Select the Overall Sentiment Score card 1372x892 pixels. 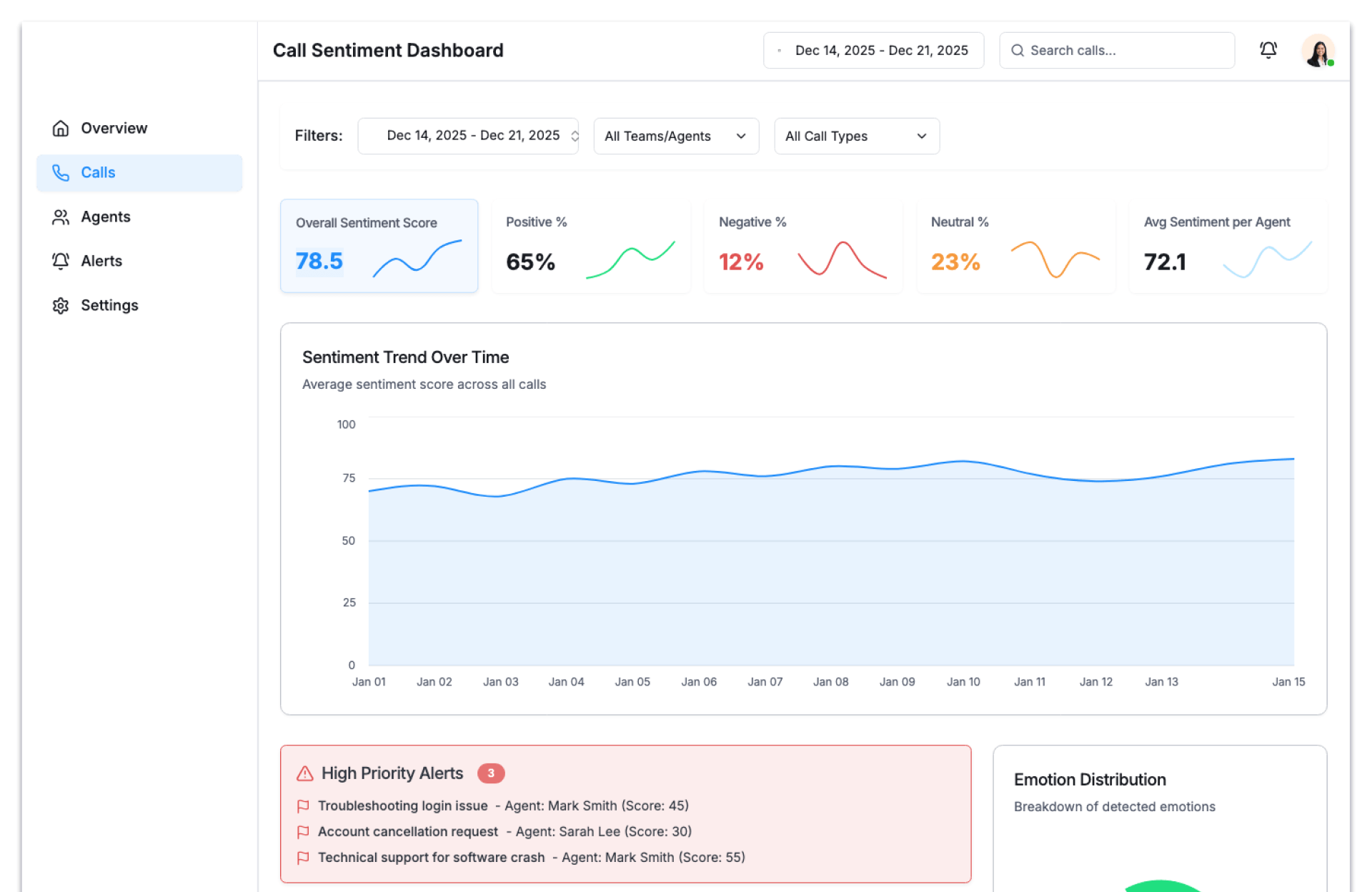[x=379, y=246]
